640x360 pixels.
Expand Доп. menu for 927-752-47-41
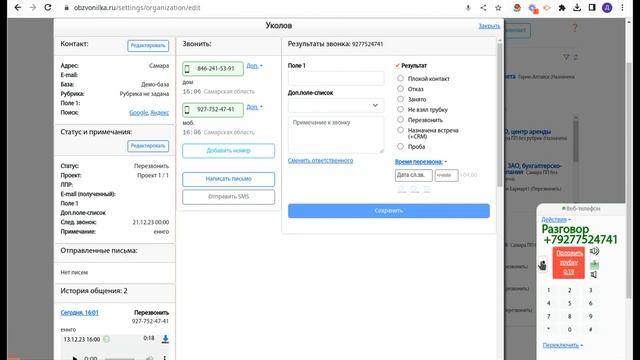254,107
